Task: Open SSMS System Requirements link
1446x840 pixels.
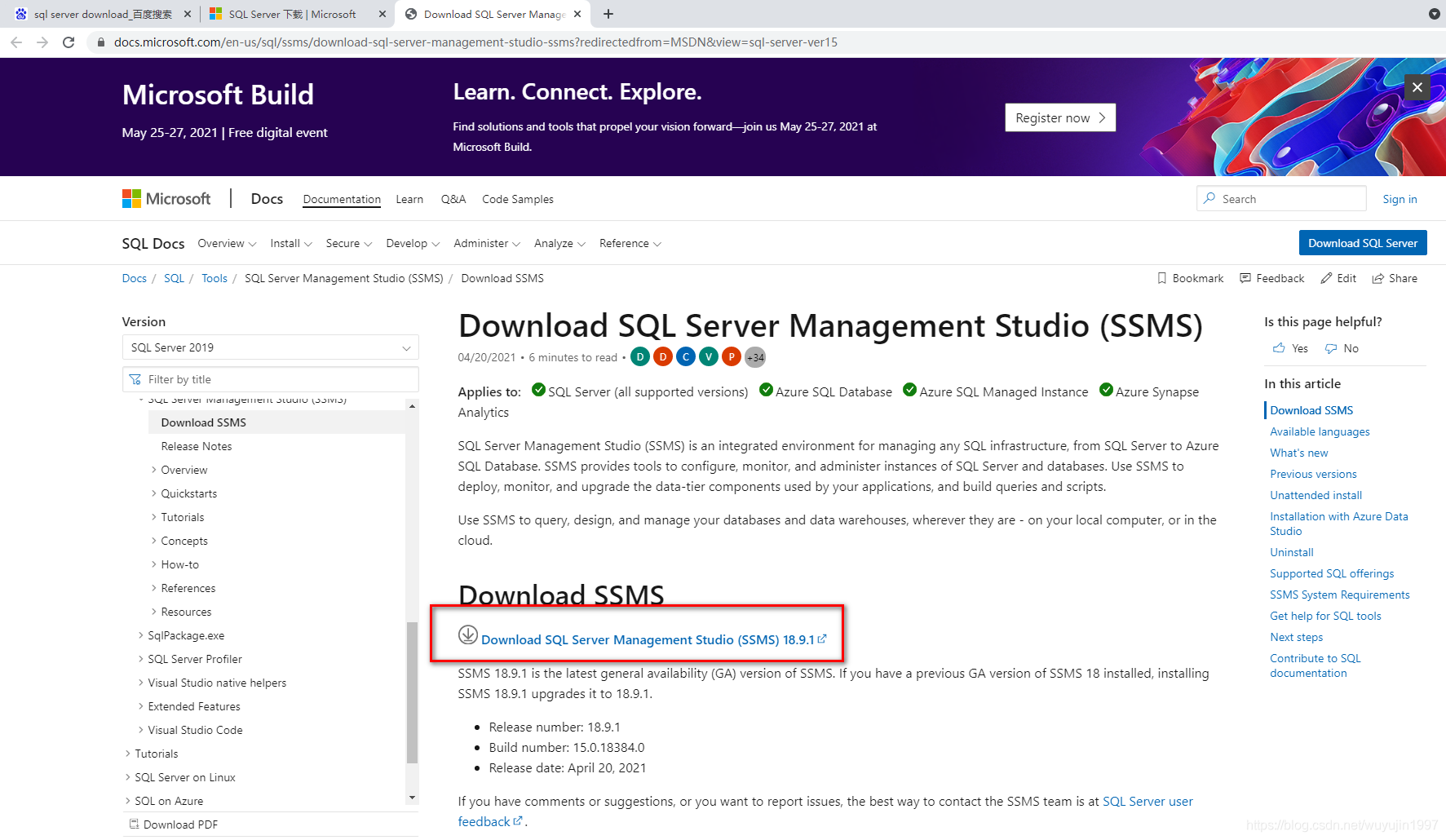Action: tap(1339, 595)
